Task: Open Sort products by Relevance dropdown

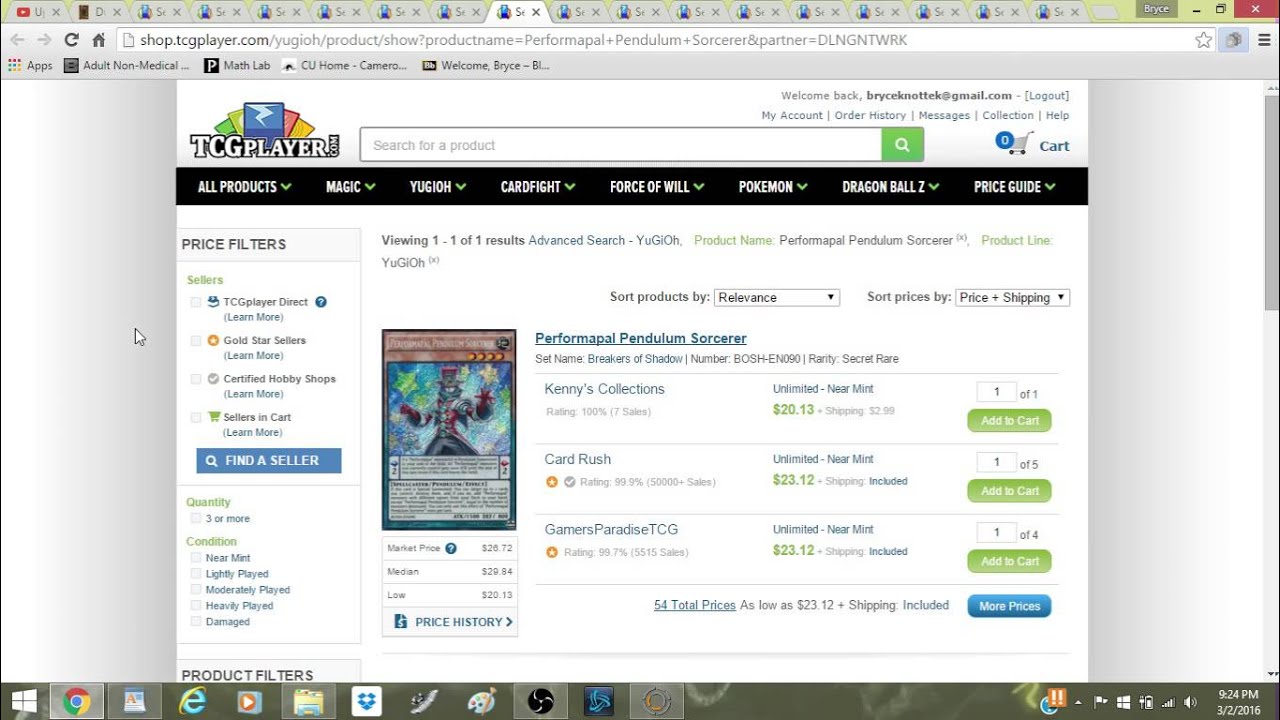Action: point(777,297)
